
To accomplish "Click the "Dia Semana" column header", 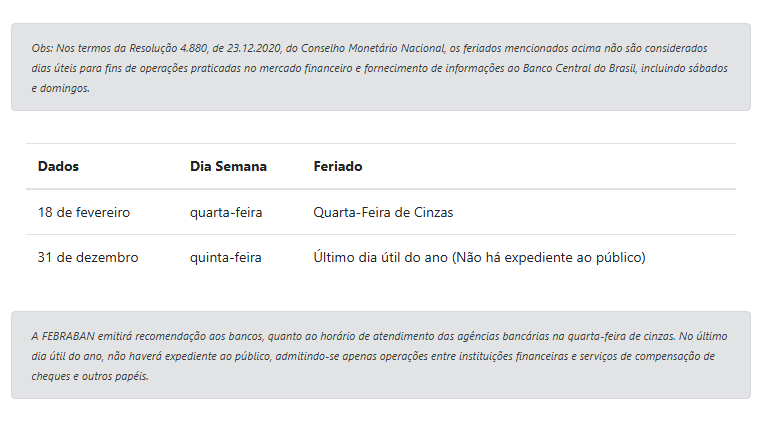I will [228, 166].
